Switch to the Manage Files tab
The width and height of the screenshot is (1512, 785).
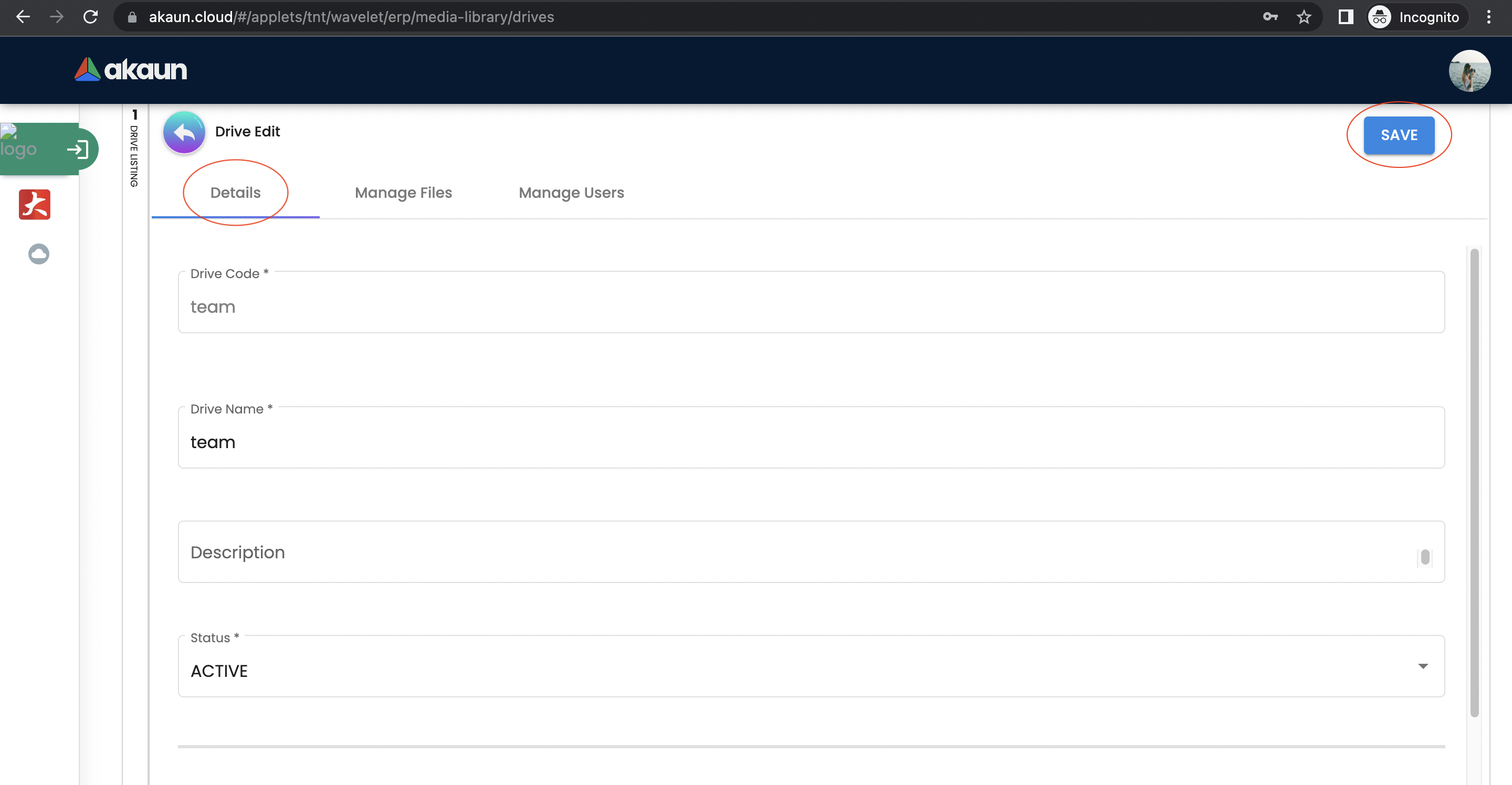pyautogui.click(x=403, y=193)
